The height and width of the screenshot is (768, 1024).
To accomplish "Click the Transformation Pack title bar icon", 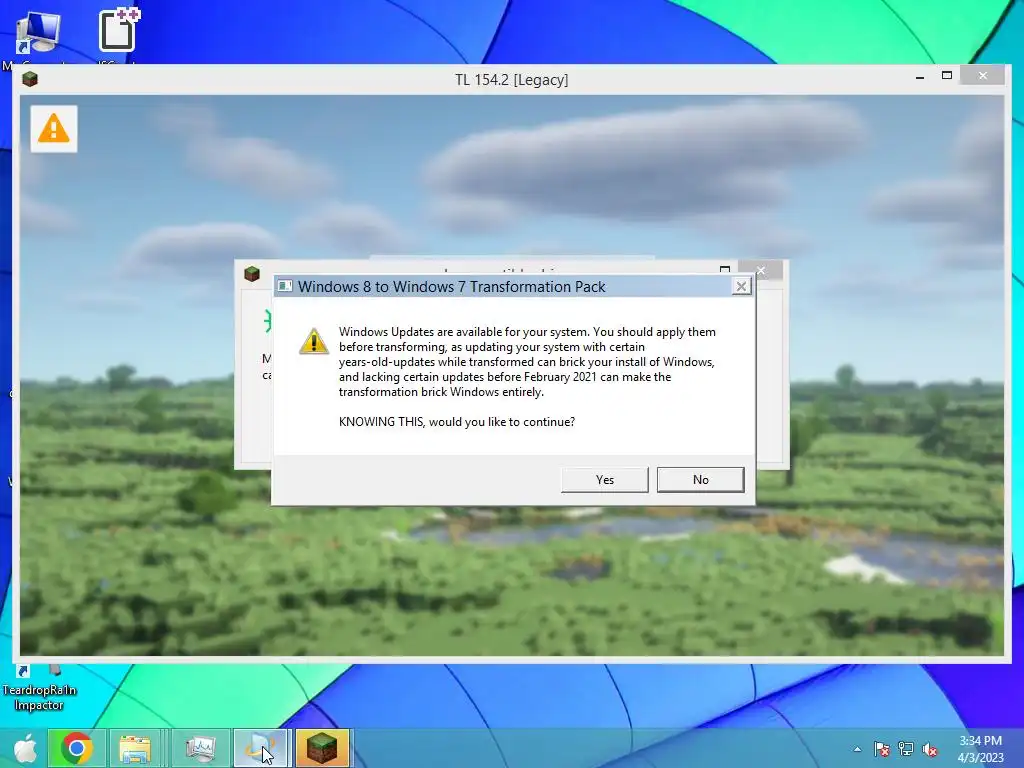I will [x=284, y=286].
